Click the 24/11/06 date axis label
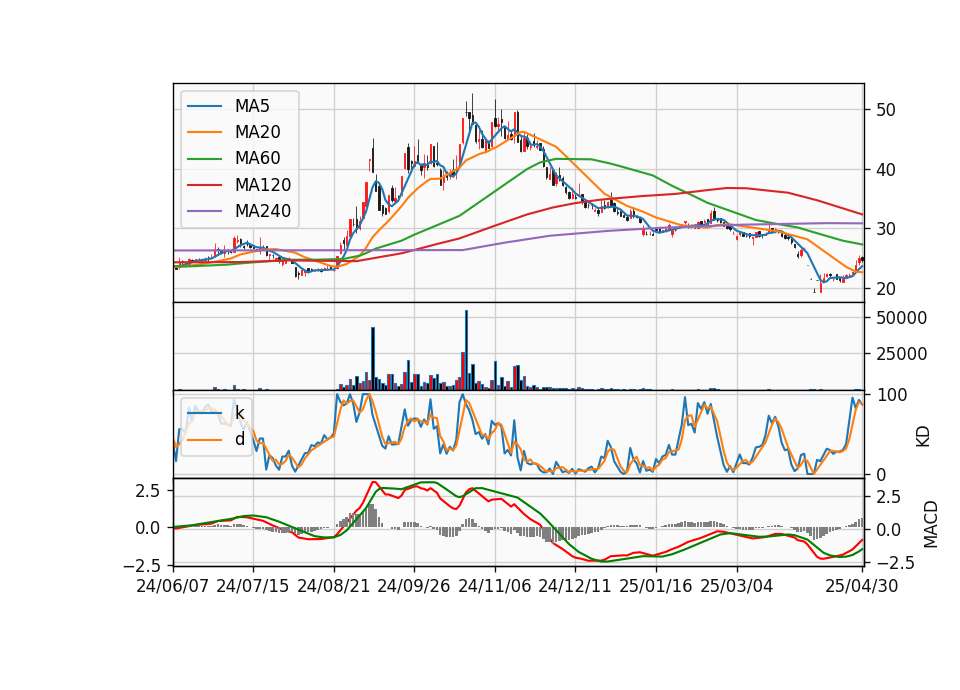The height and width of the screenshot is (690, 960). 495,586
